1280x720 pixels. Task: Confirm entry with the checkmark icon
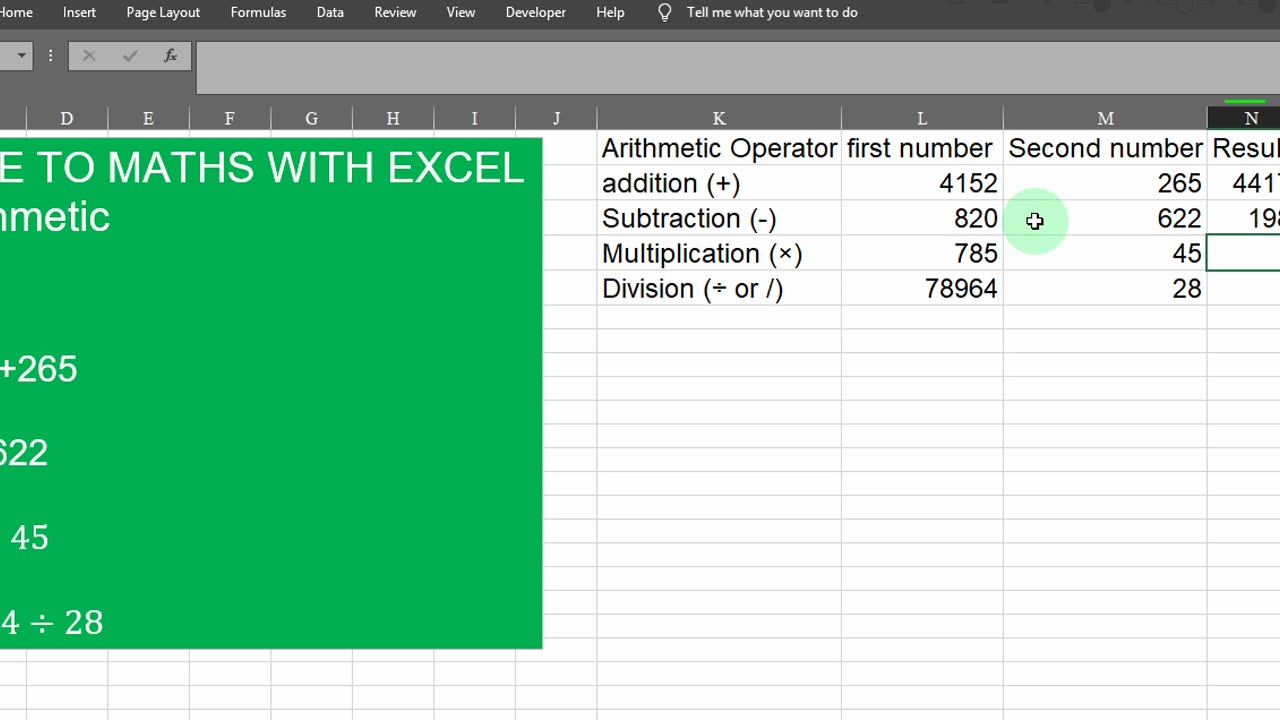(x=130, y=56)
